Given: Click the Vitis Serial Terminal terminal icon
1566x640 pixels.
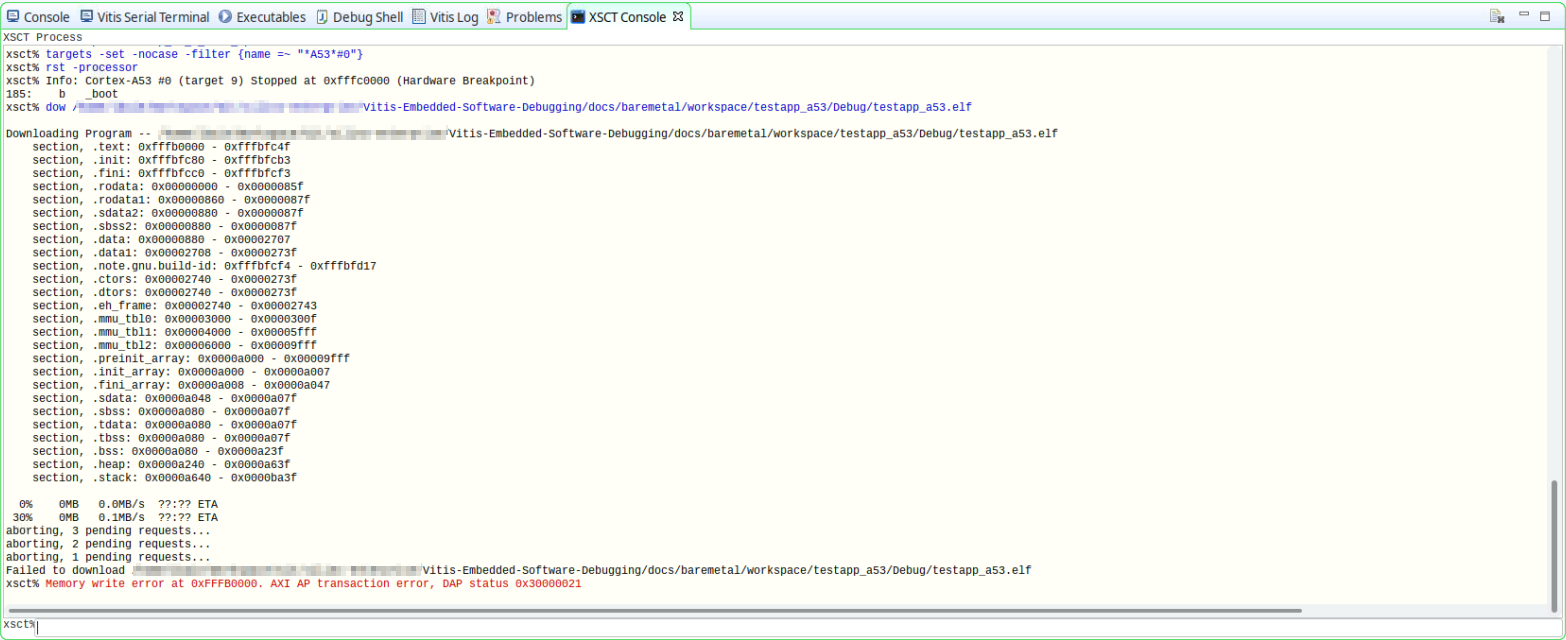Looking at the screenshot, I should tap(85, 16).
